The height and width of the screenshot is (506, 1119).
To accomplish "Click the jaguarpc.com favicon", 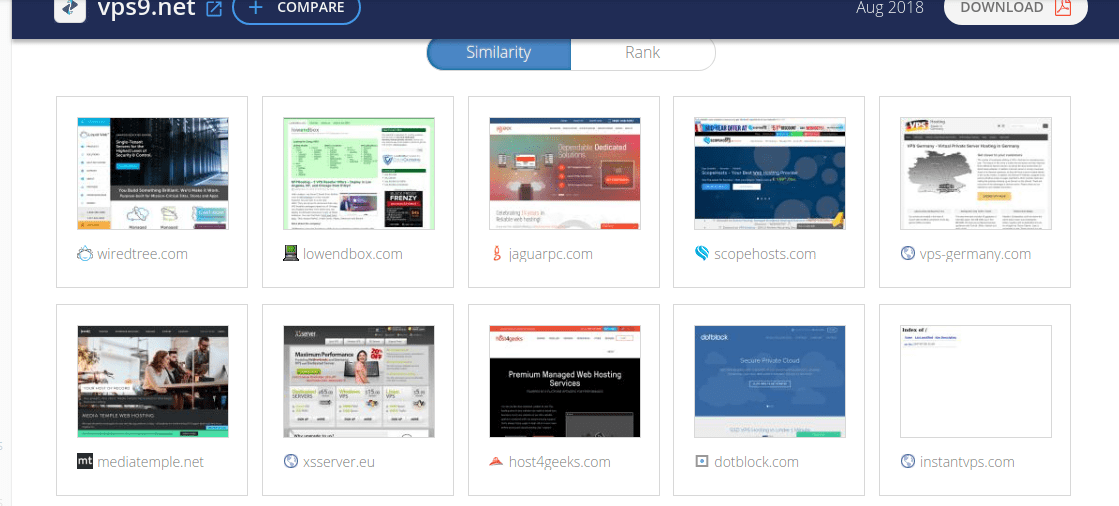I will pos(496,253).
